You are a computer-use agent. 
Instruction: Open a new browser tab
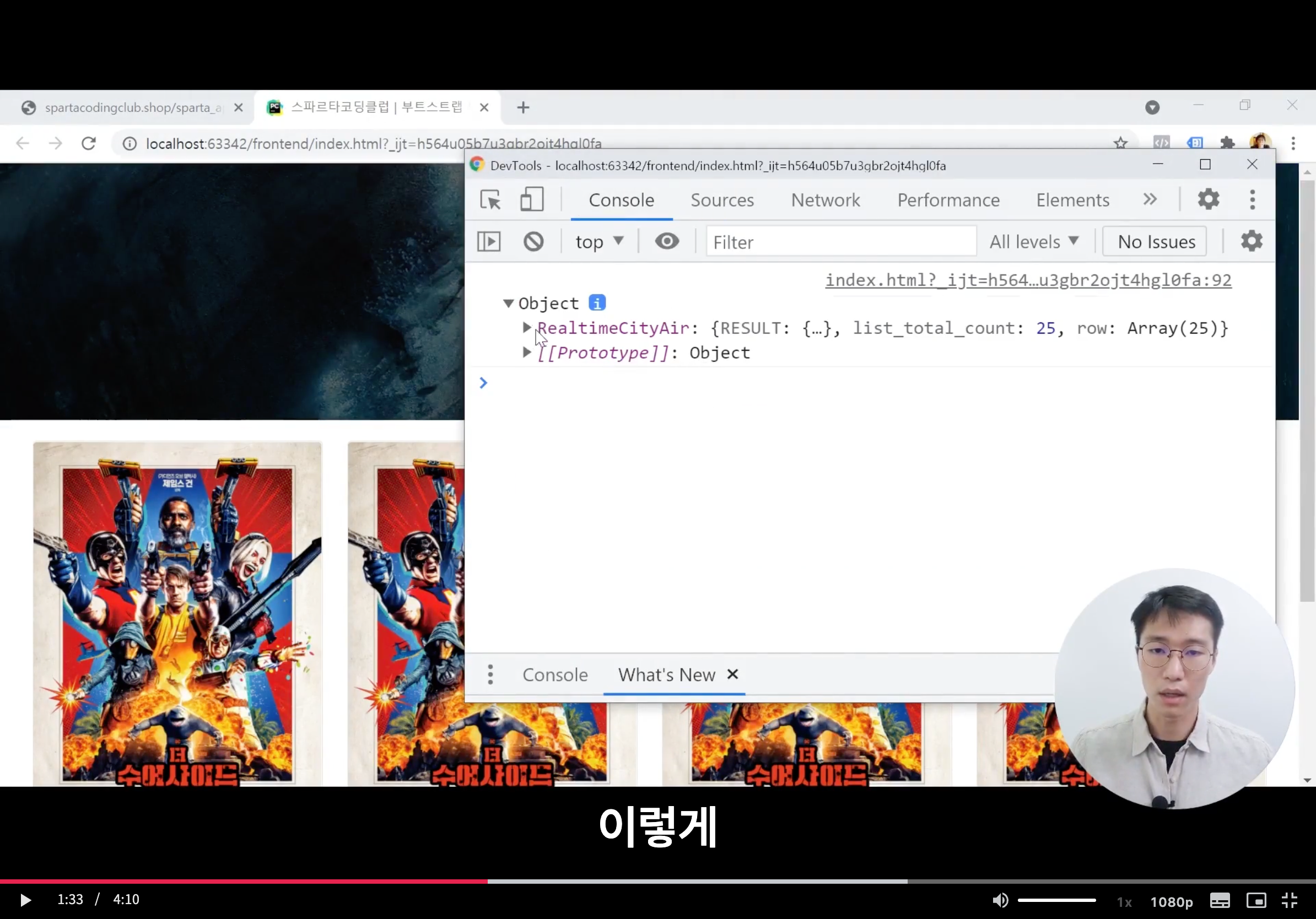click(523, 108)
